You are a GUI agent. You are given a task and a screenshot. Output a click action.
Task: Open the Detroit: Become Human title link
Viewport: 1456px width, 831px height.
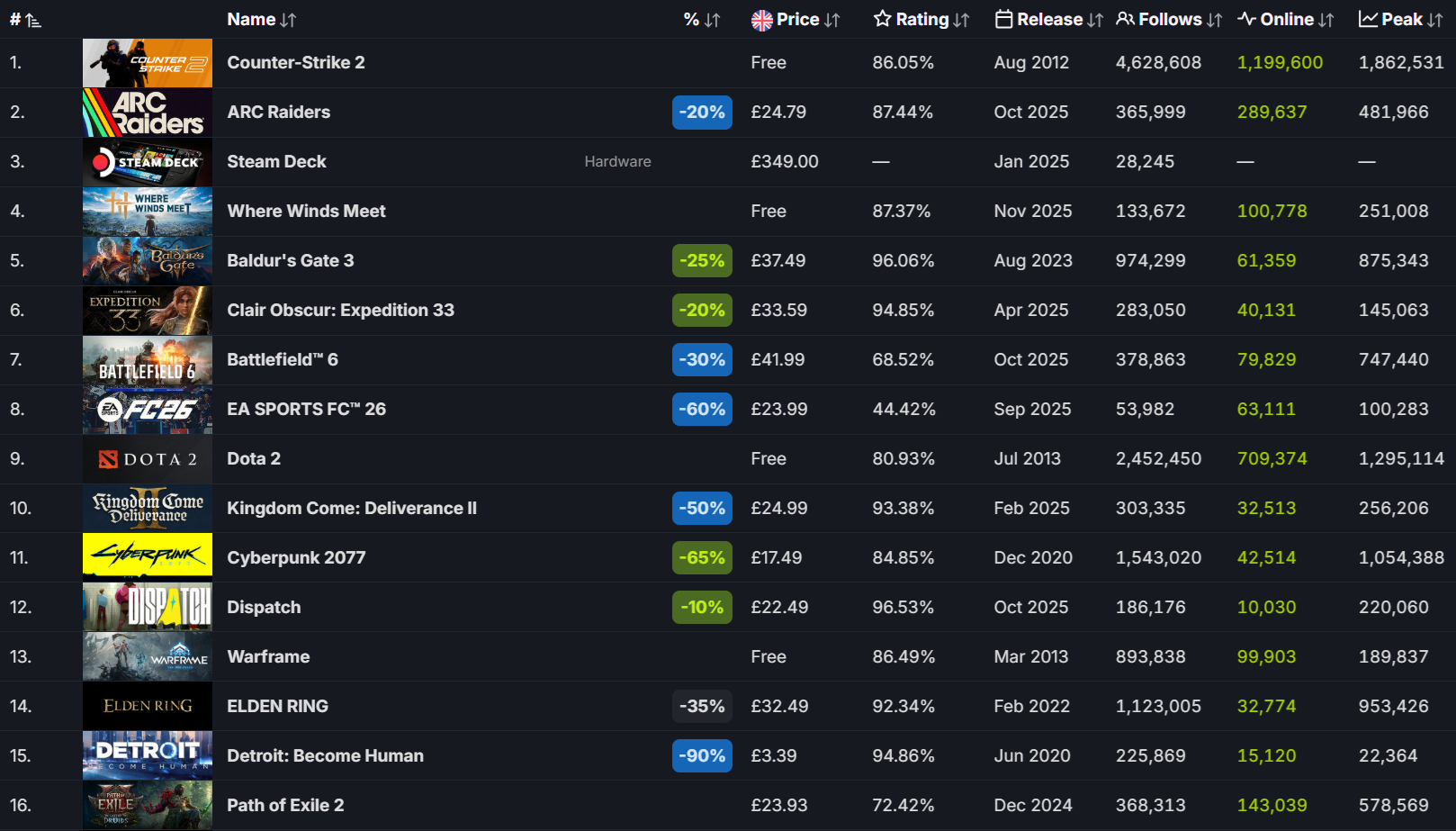[x=325, y=755]
